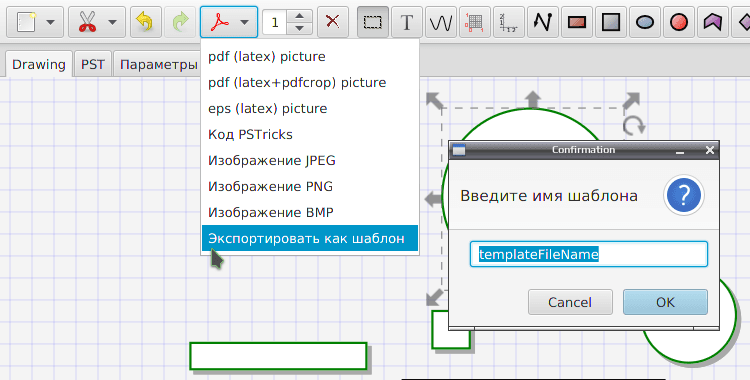
Task: Select the red circle tool
Action: coord(679,22)
